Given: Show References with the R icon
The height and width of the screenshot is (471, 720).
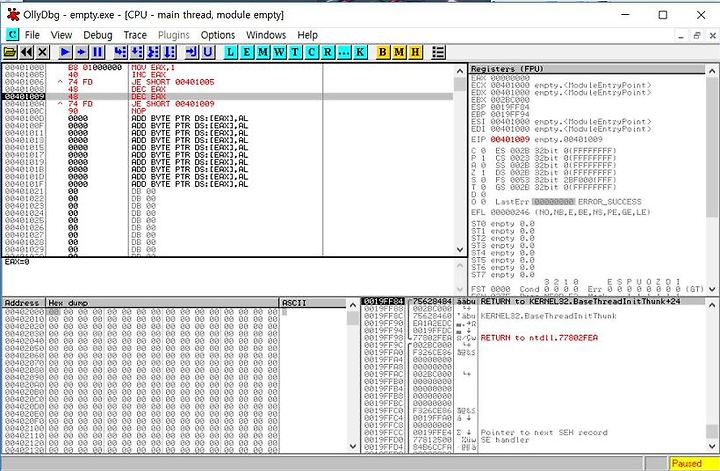Looking at the screenshot, I should 328,52.
